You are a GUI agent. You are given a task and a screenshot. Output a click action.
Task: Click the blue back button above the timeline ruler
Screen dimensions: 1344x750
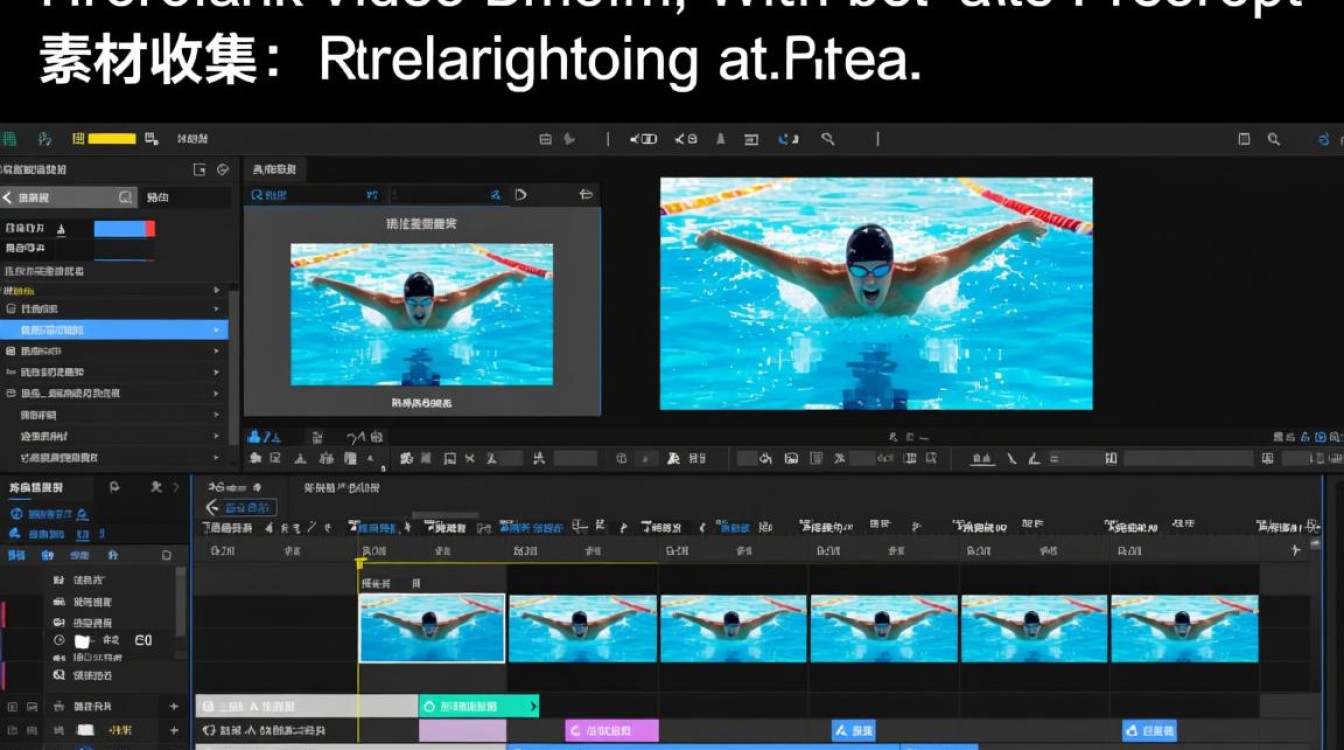click(241, 508)
